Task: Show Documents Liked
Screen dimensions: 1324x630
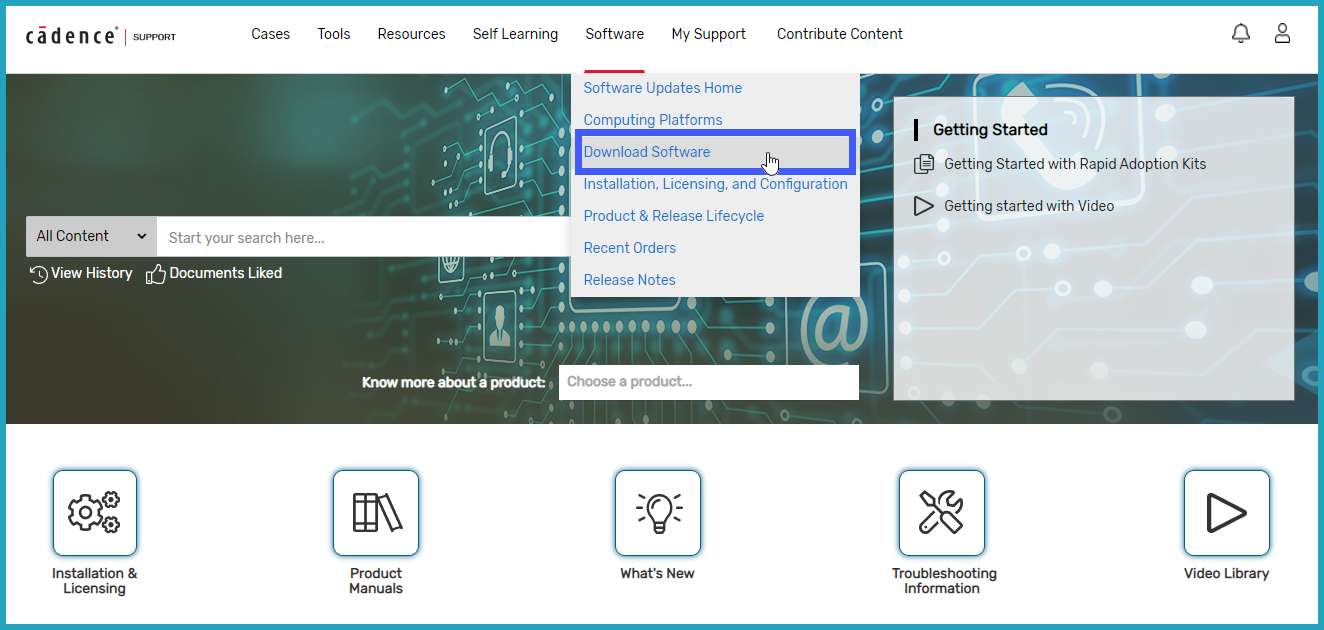Action: (214, 273)
